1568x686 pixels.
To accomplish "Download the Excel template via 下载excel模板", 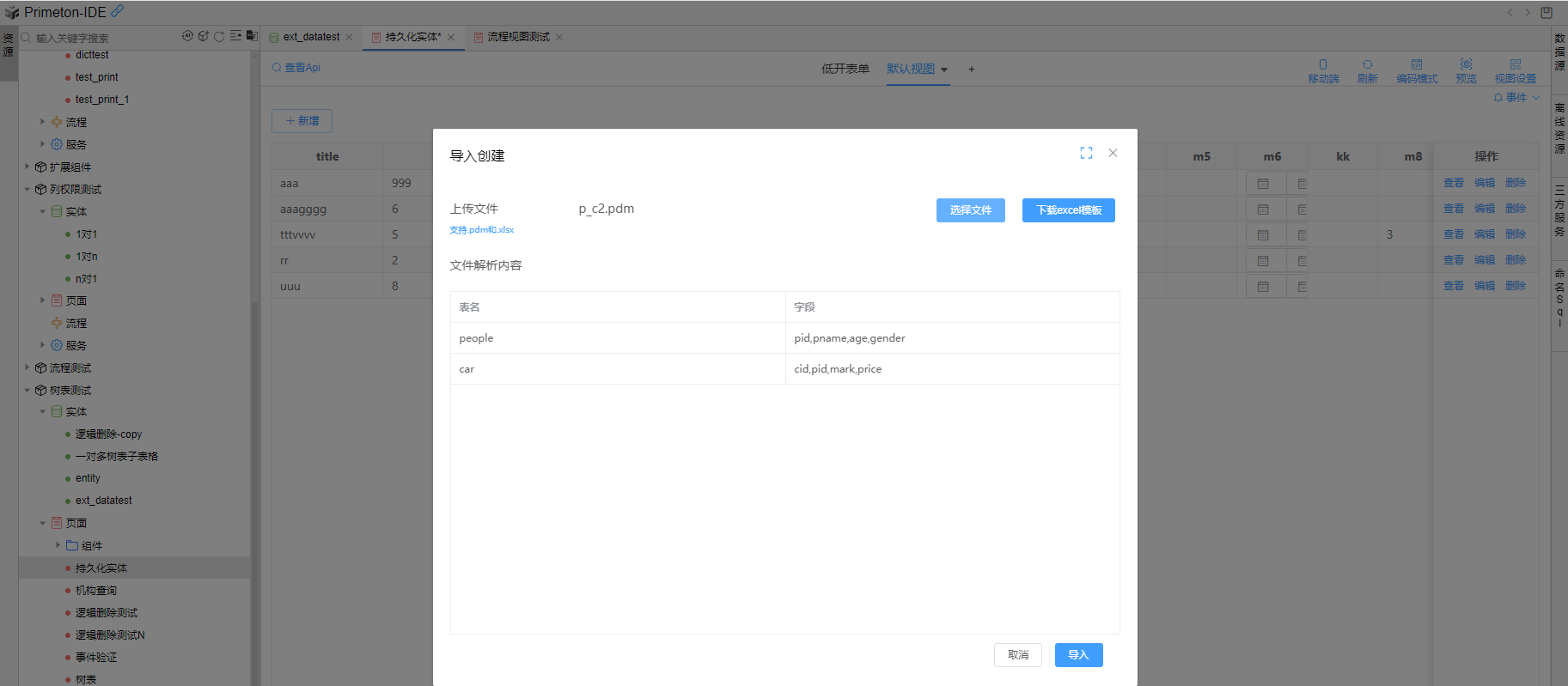I will pyautogui.click(x=1068, y=210).
